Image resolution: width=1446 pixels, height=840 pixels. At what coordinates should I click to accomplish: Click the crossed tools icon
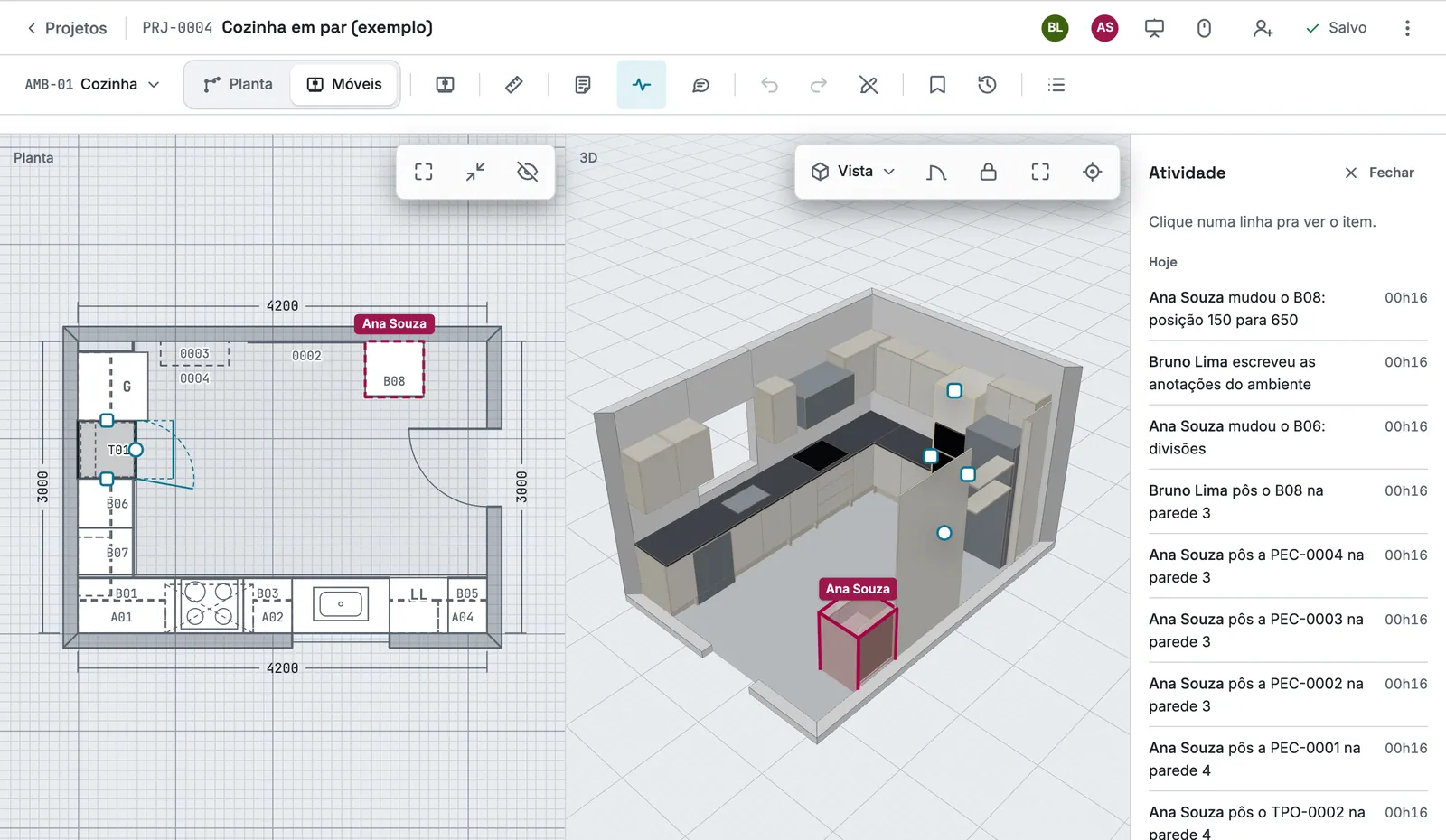click(x=869, y=85)
